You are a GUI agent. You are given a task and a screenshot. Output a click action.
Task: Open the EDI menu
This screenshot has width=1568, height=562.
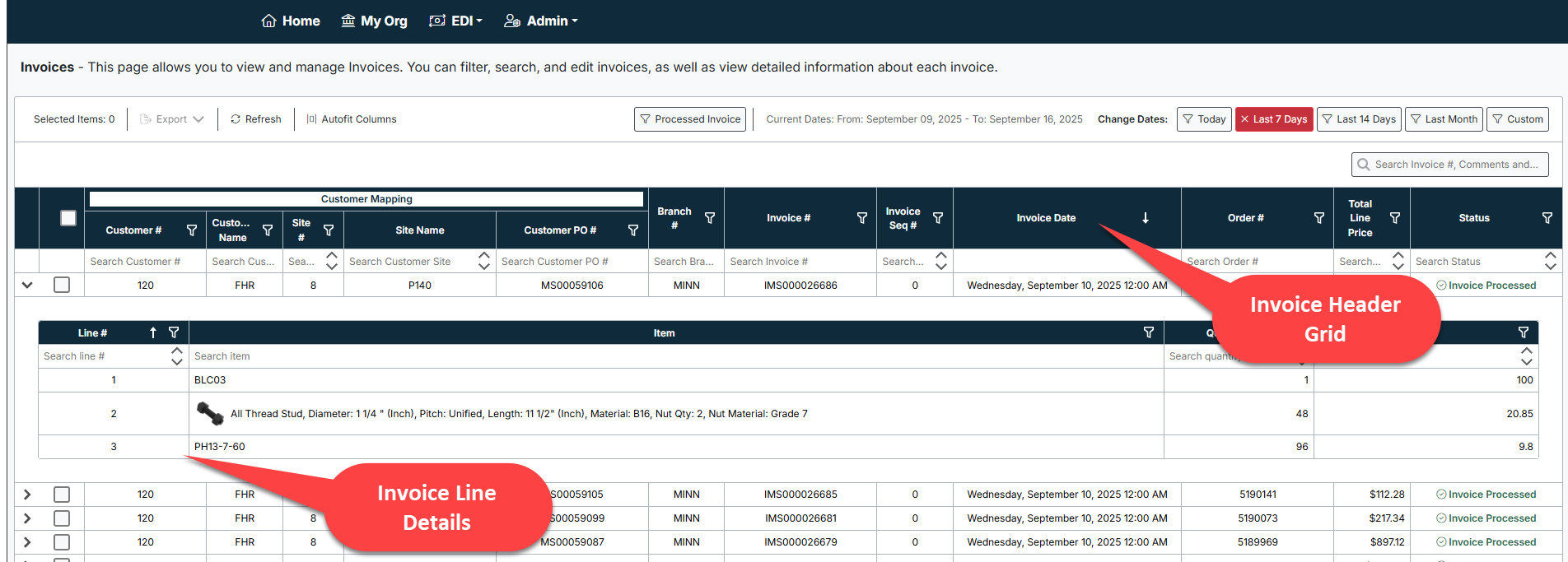(x=456, y=21)
